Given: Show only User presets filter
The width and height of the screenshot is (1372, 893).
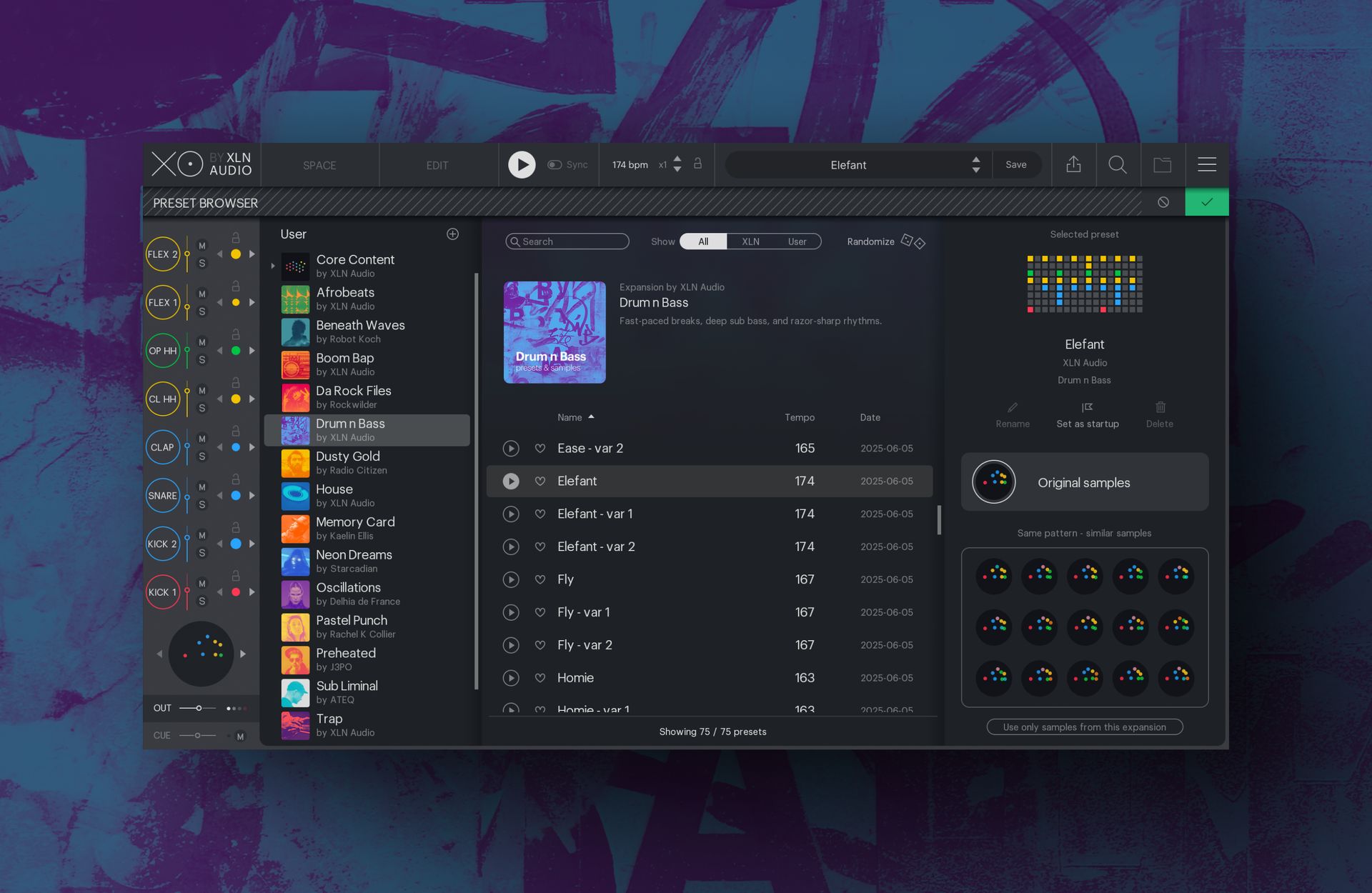Looking at the screenshot, I should click(797, 241).
